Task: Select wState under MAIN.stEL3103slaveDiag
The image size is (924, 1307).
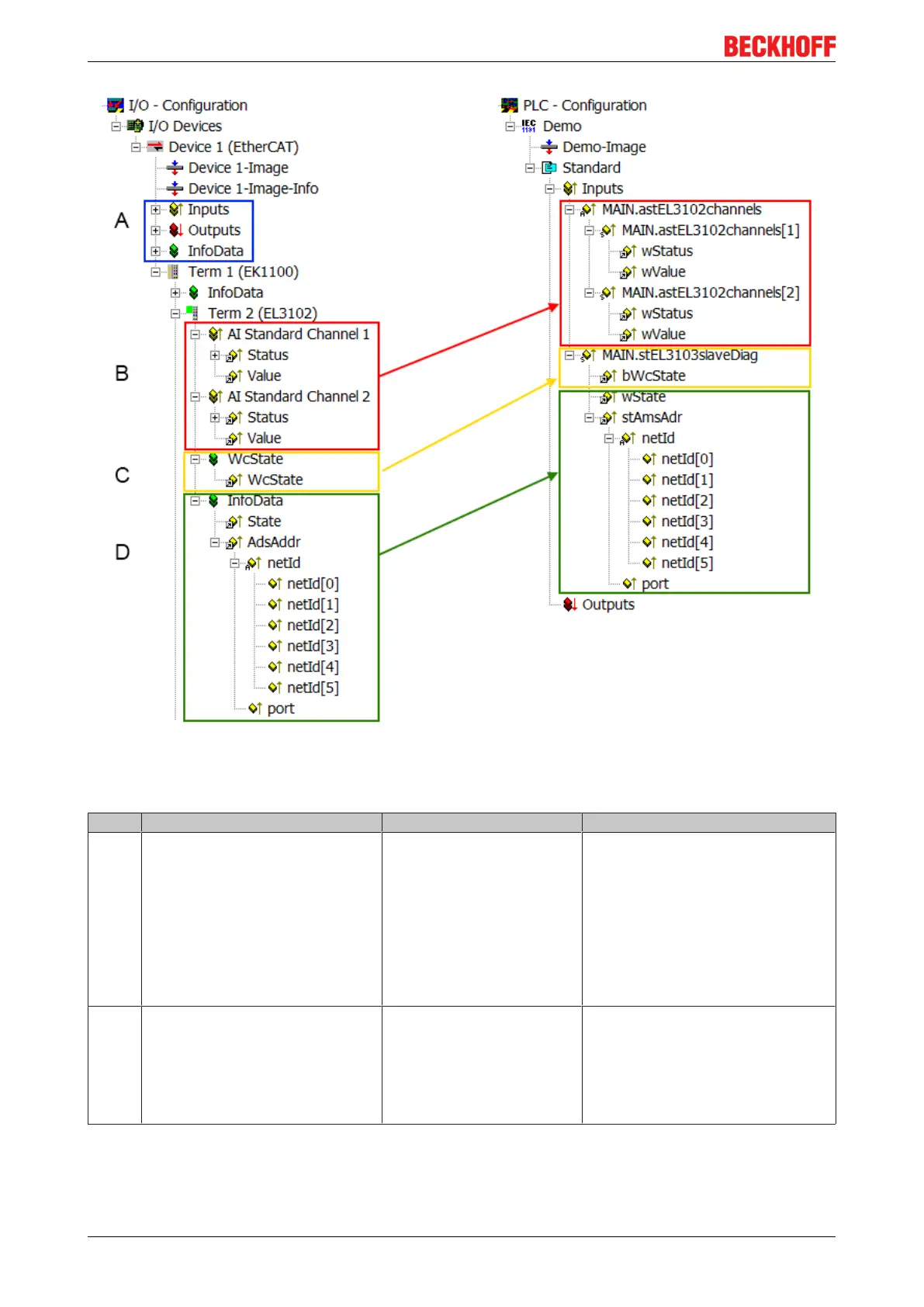Action: coord(643,397)
